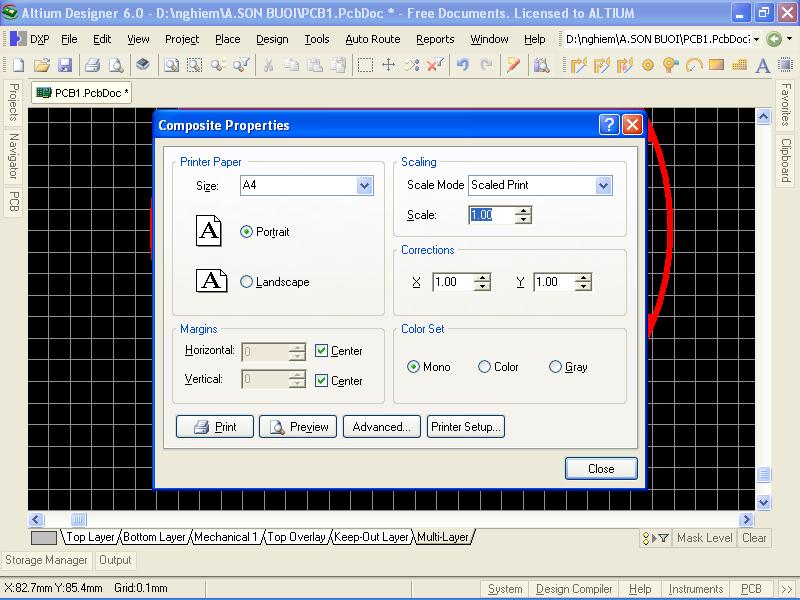Open a file with the folder icon
800x600 pixels.
click(x=42, y=65)
